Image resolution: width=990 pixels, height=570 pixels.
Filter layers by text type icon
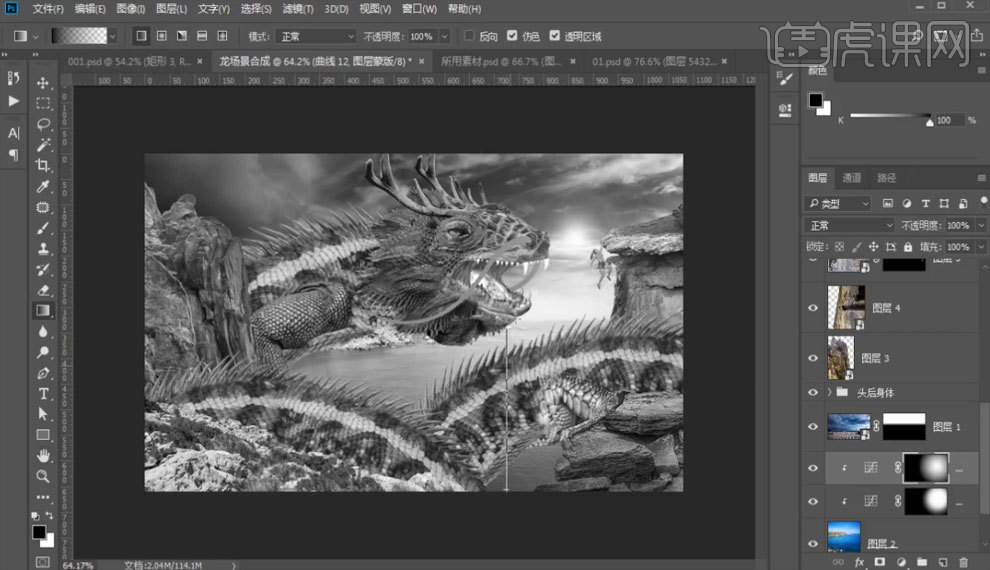(x=925, y=203)
